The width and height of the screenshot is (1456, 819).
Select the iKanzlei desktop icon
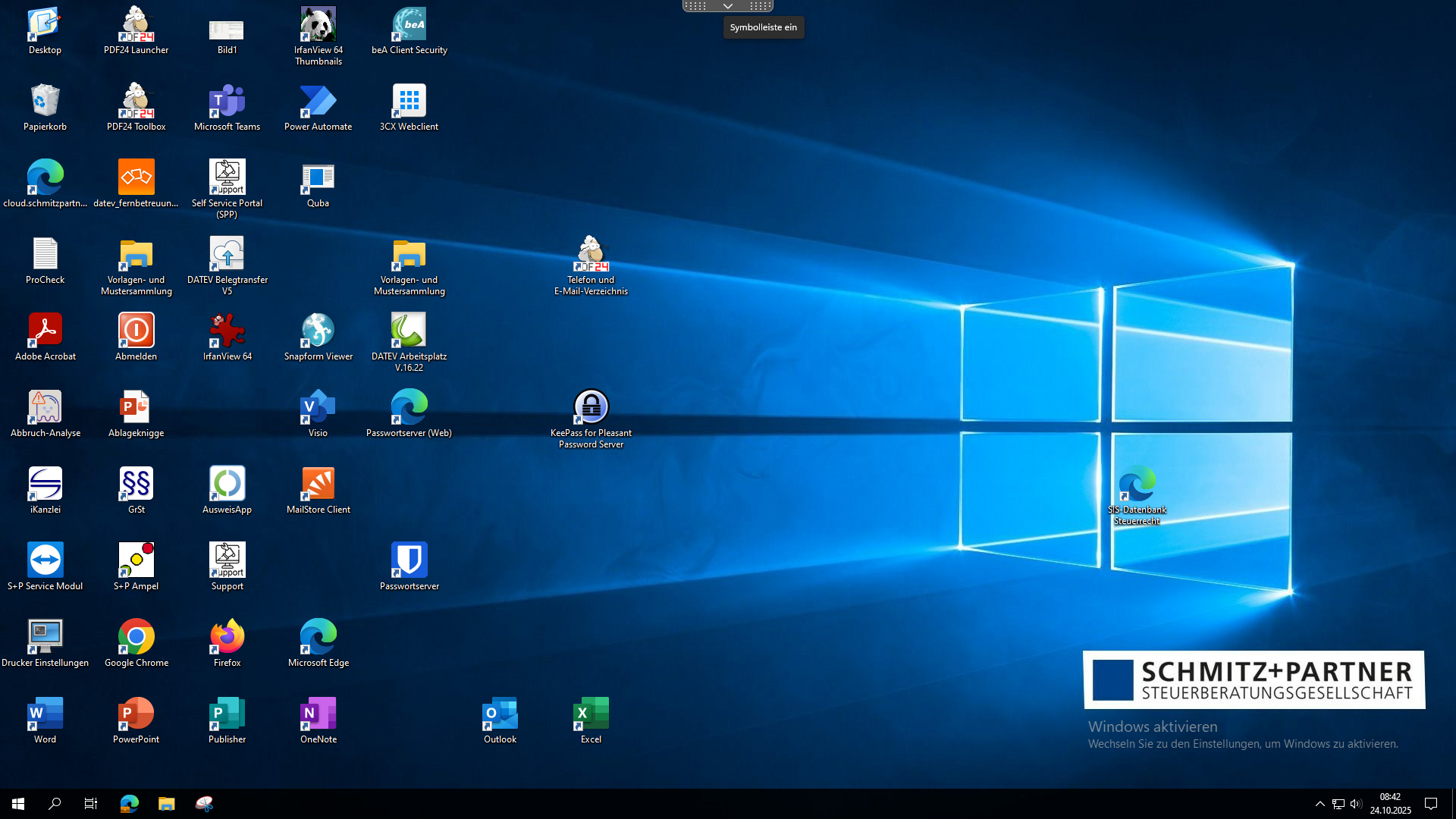click(45, 484)
